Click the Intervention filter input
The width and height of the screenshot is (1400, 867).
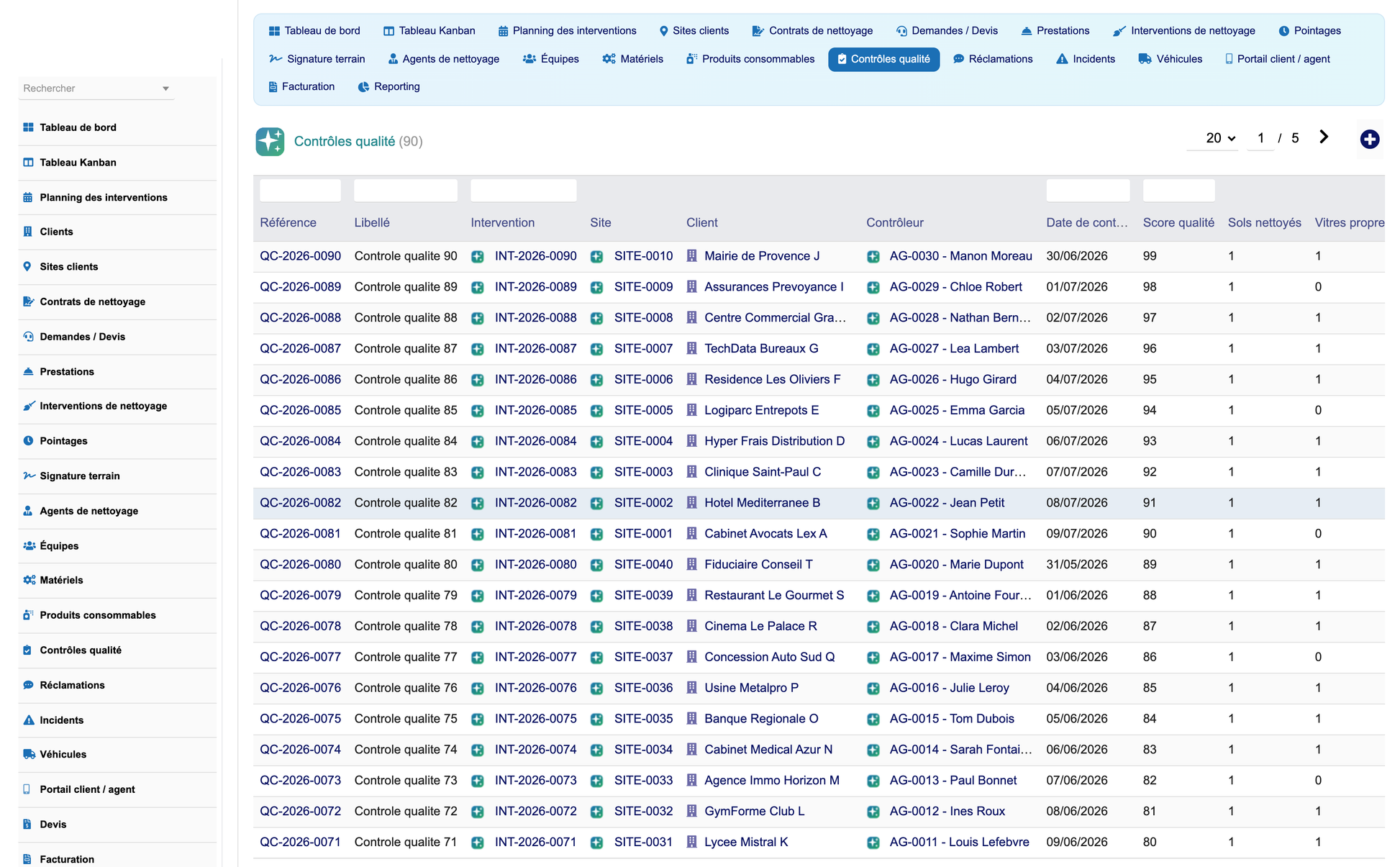pyautogui.click(x=524, y=191)
